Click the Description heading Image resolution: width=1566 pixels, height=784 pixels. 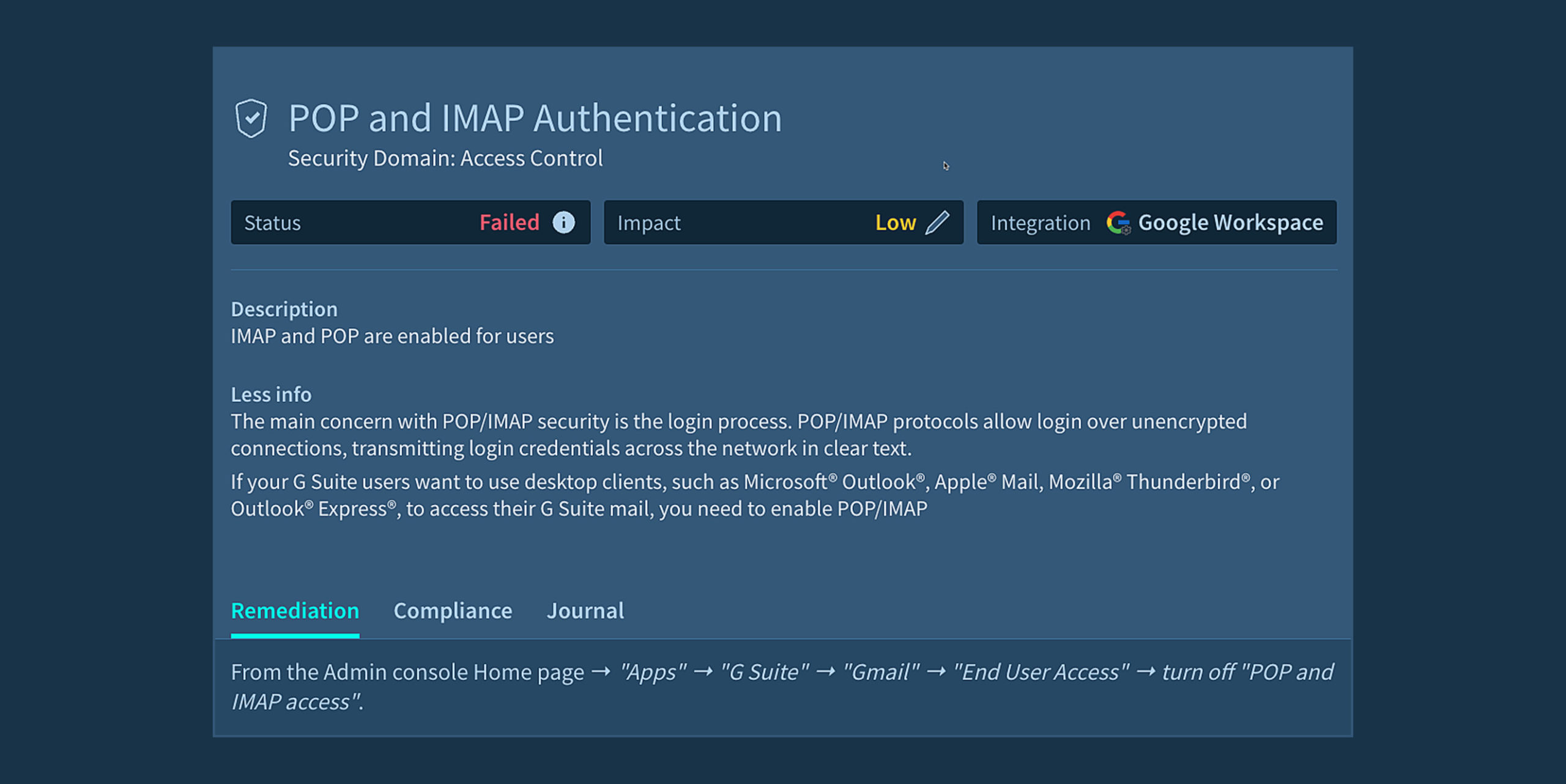284,309
